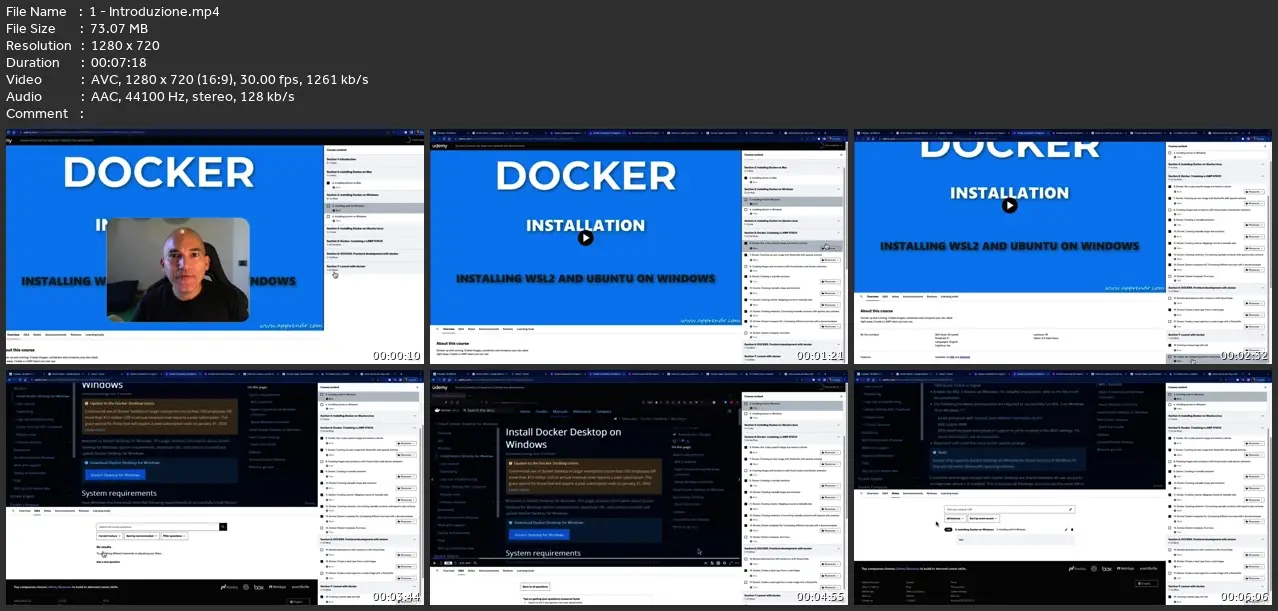Toggle the lecture 7 checkbox in the 00:01:21 frame
The width and height of the screenshot is (1278, 611).
click(x=747, y=256)
